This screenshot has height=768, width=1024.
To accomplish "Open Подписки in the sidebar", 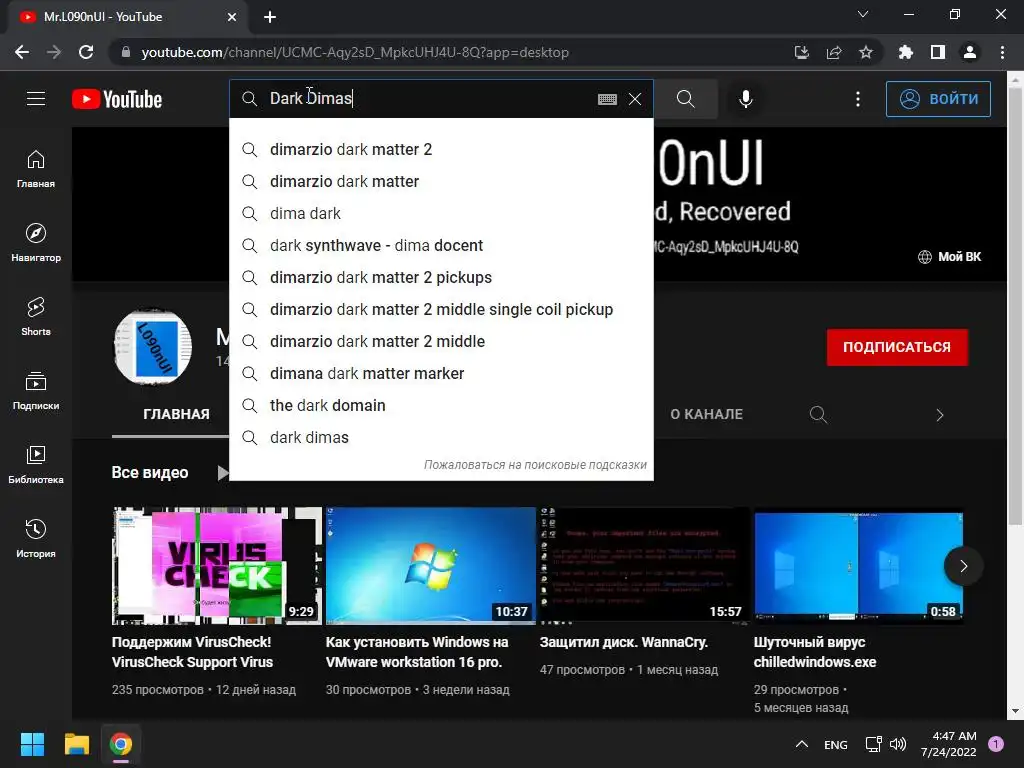I will 36,391.
